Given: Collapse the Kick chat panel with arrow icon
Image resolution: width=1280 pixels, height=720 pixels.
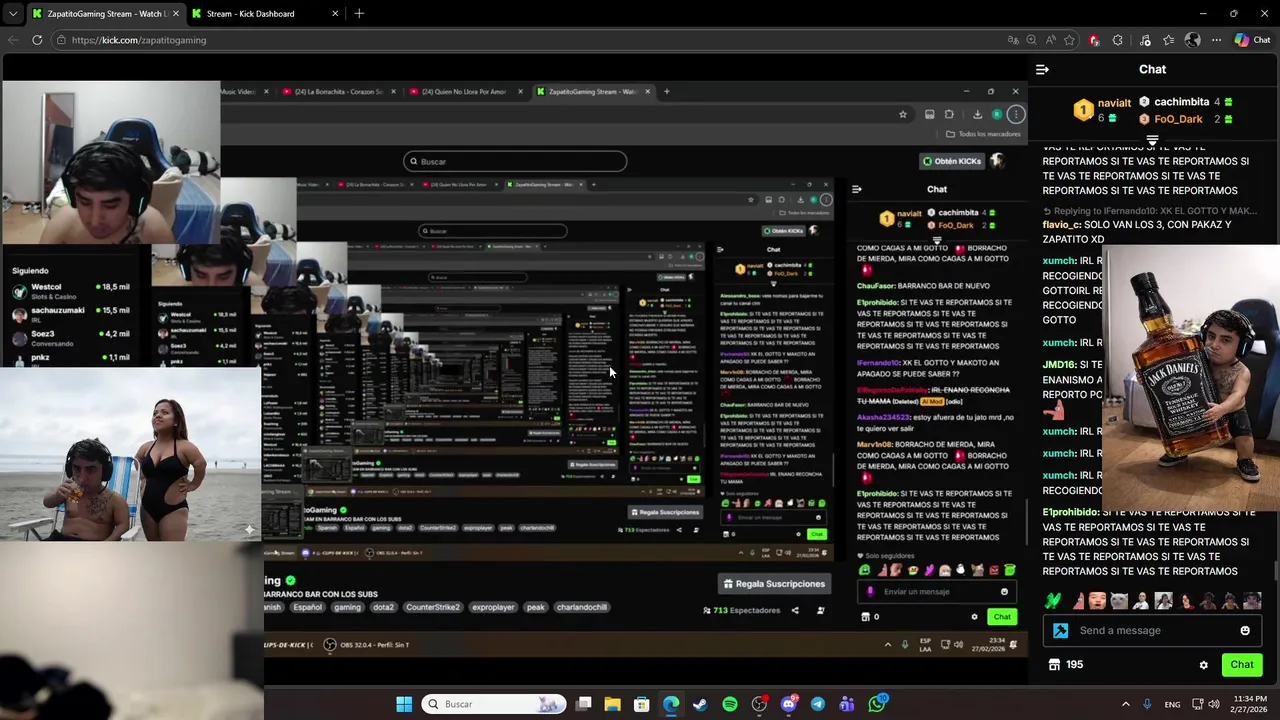Looking at the screenshot, I should click(1042, 69).
